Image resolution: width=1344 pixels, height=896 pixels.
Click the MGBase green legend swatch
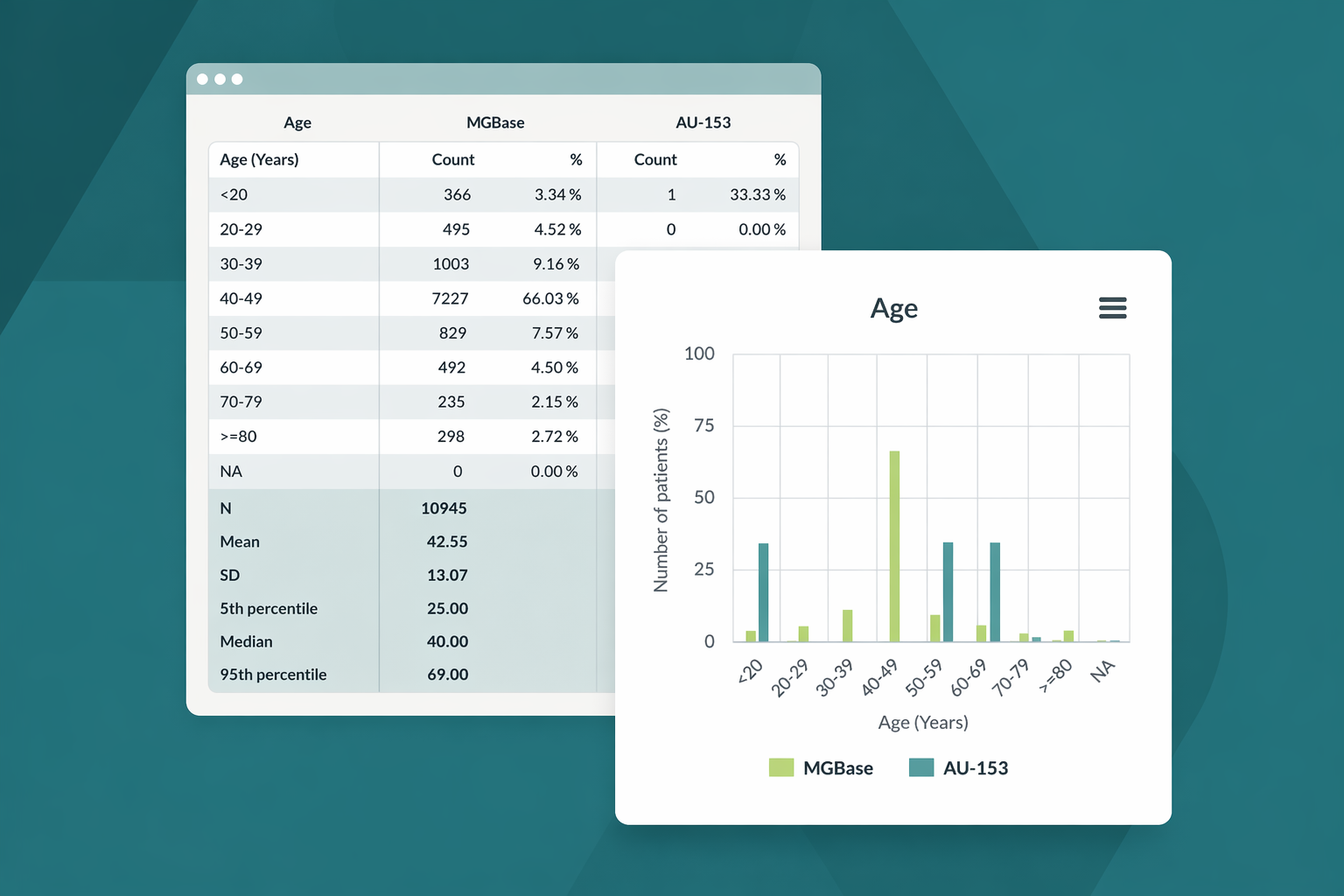click(781, 767)
